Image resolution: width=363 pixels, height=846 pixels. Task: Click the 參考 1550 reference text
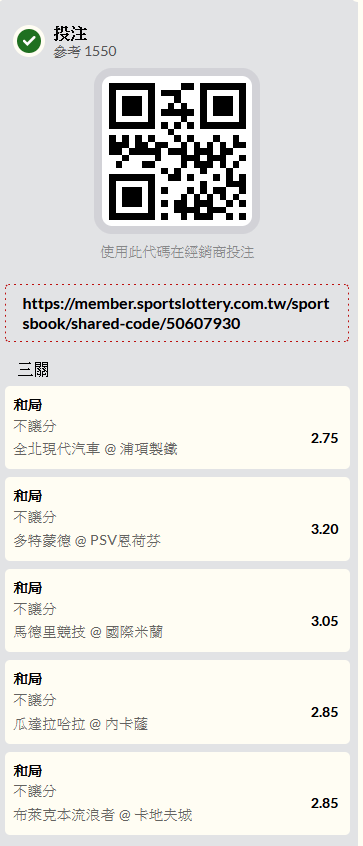coord(85,52)
